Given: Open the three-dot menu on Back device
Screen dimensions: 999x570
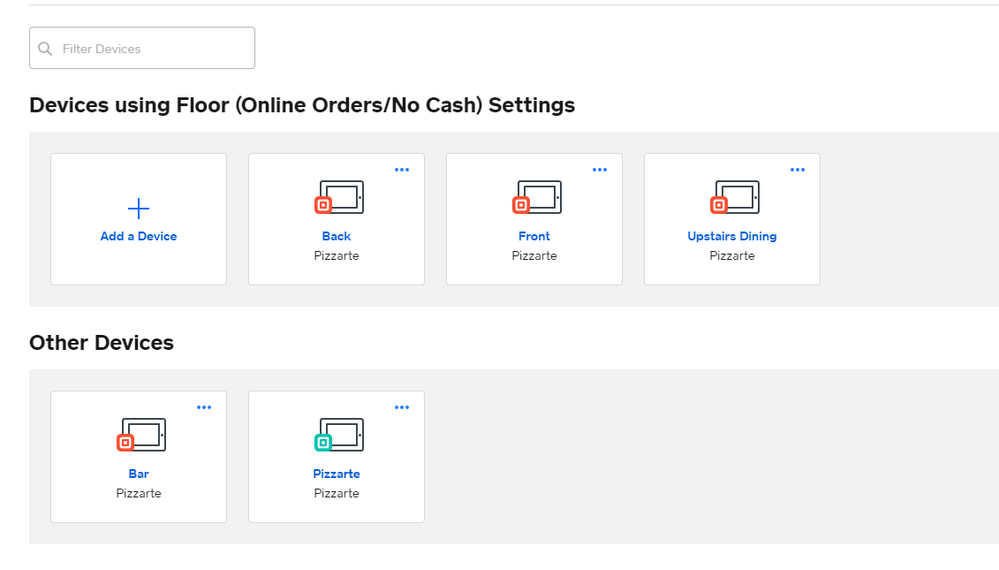Looking at the screenshot, I should tap(402, 170).
